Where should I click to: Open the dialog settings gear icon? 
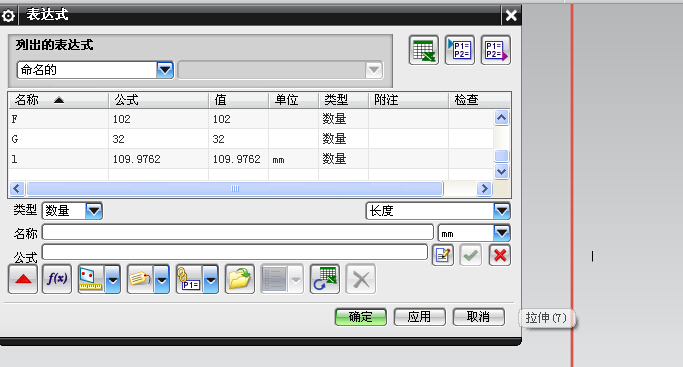8,16
